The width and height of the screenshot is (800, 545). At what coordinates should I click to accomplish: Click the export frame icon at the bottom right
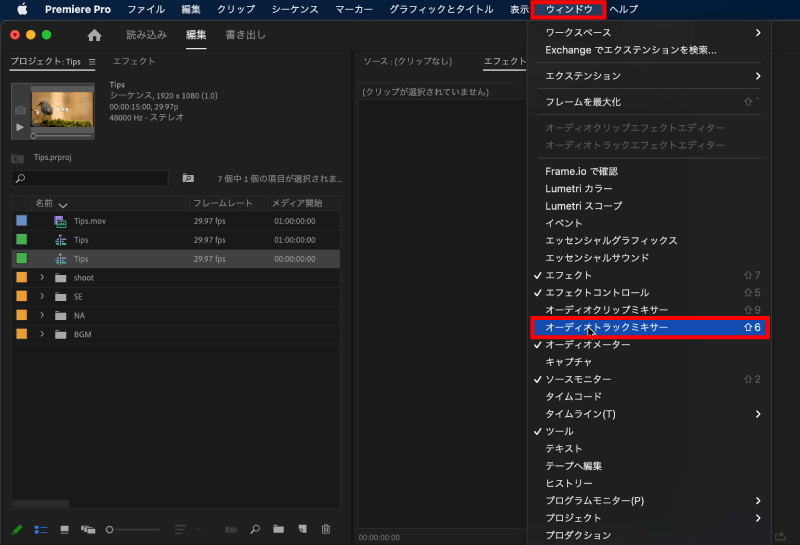(x=780, y=536)
